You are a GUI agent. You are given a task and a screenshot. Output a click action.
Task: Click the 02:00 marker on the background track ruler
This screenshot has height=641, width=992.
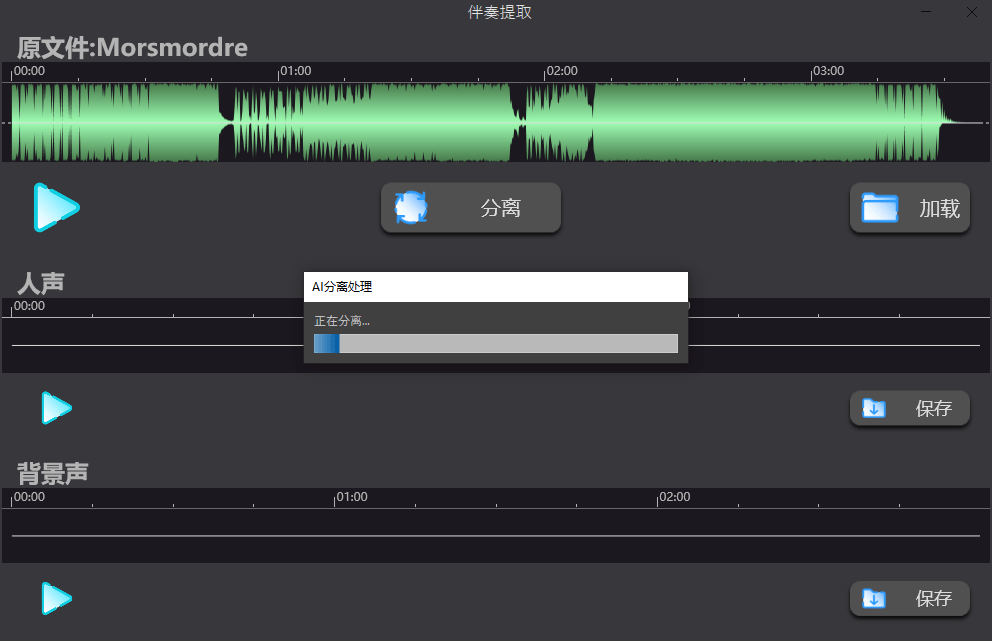[676, 497]
